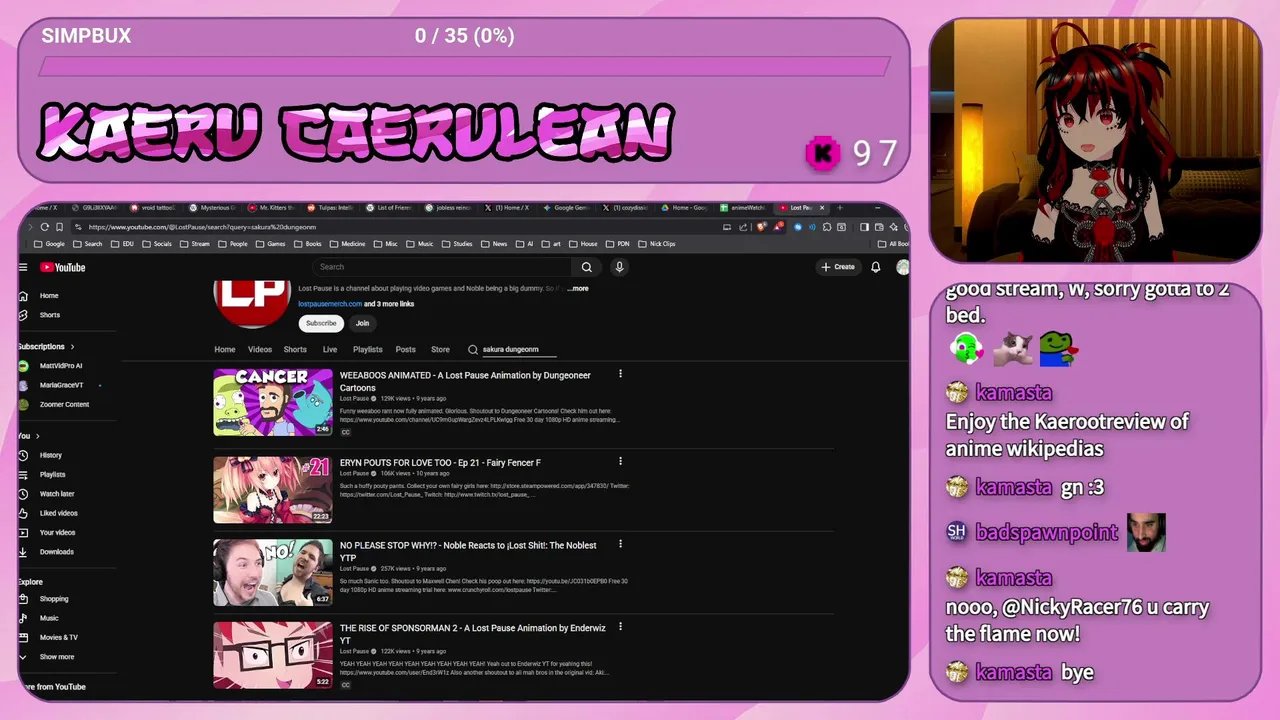Click the channel search field 'sakura dungeonm'
Viewport: 1280px width, 720px height.
tap(518, 350)
